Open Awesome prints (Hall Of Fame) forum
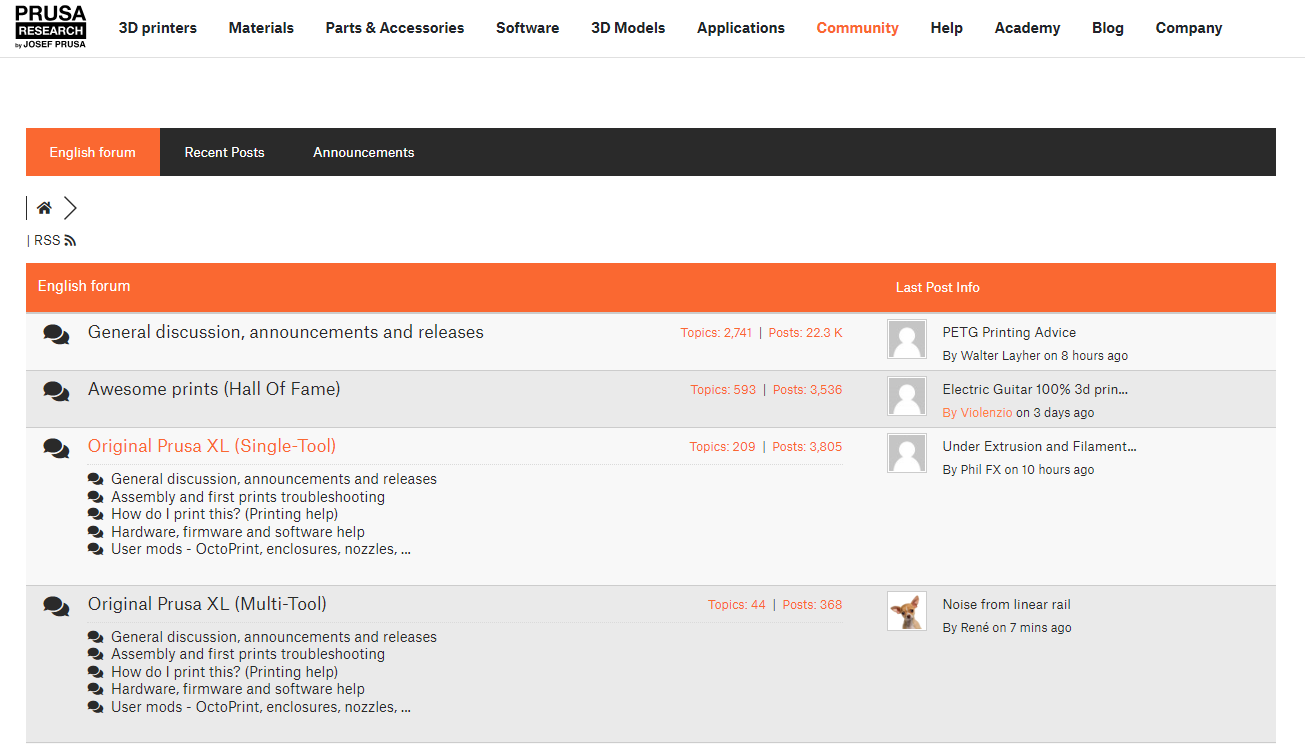Viewport: 1305px width, 744px height. point(214,389)
